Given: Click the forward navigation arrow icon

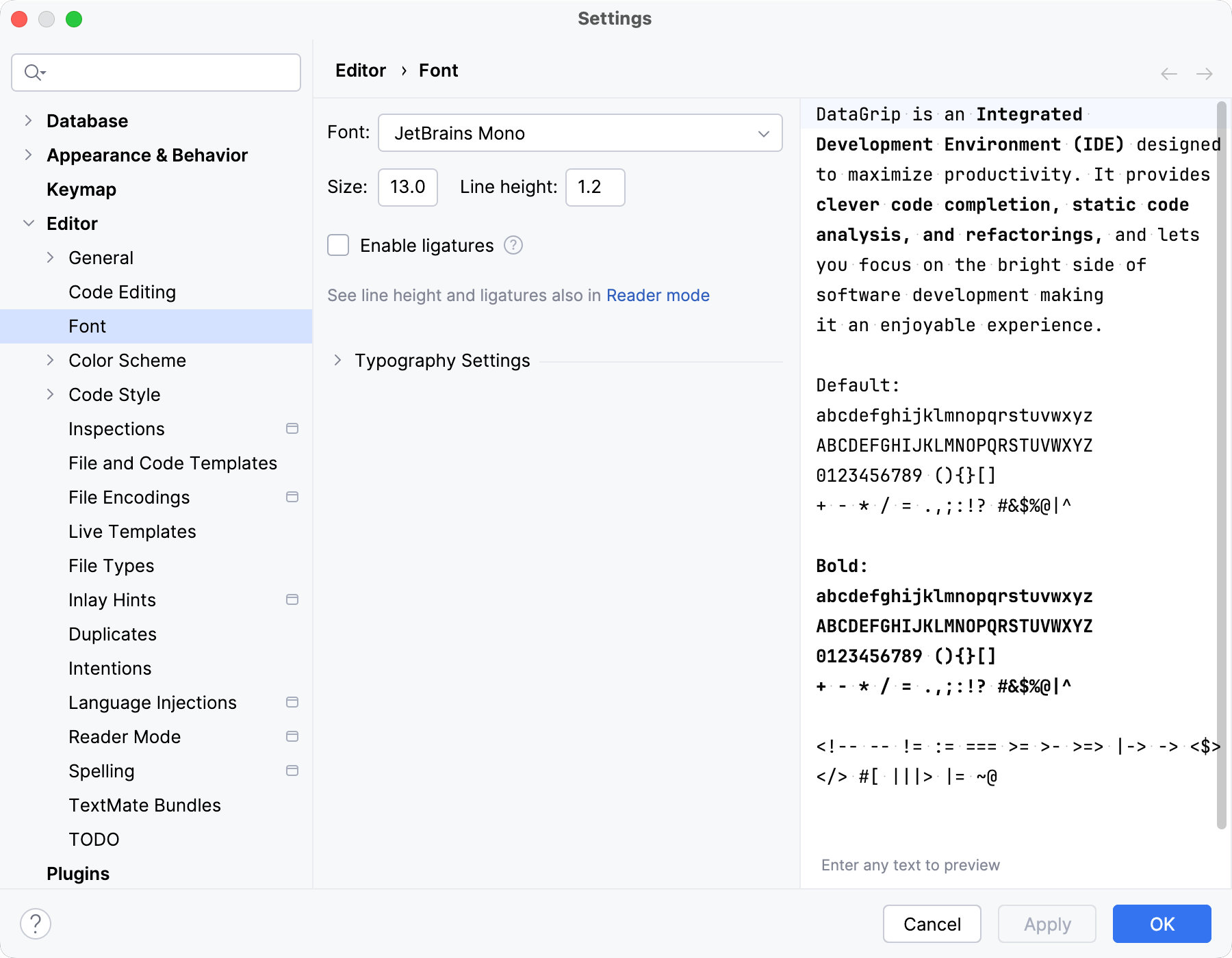Looking at the screenshot, I should click(x=1205, y=73).
